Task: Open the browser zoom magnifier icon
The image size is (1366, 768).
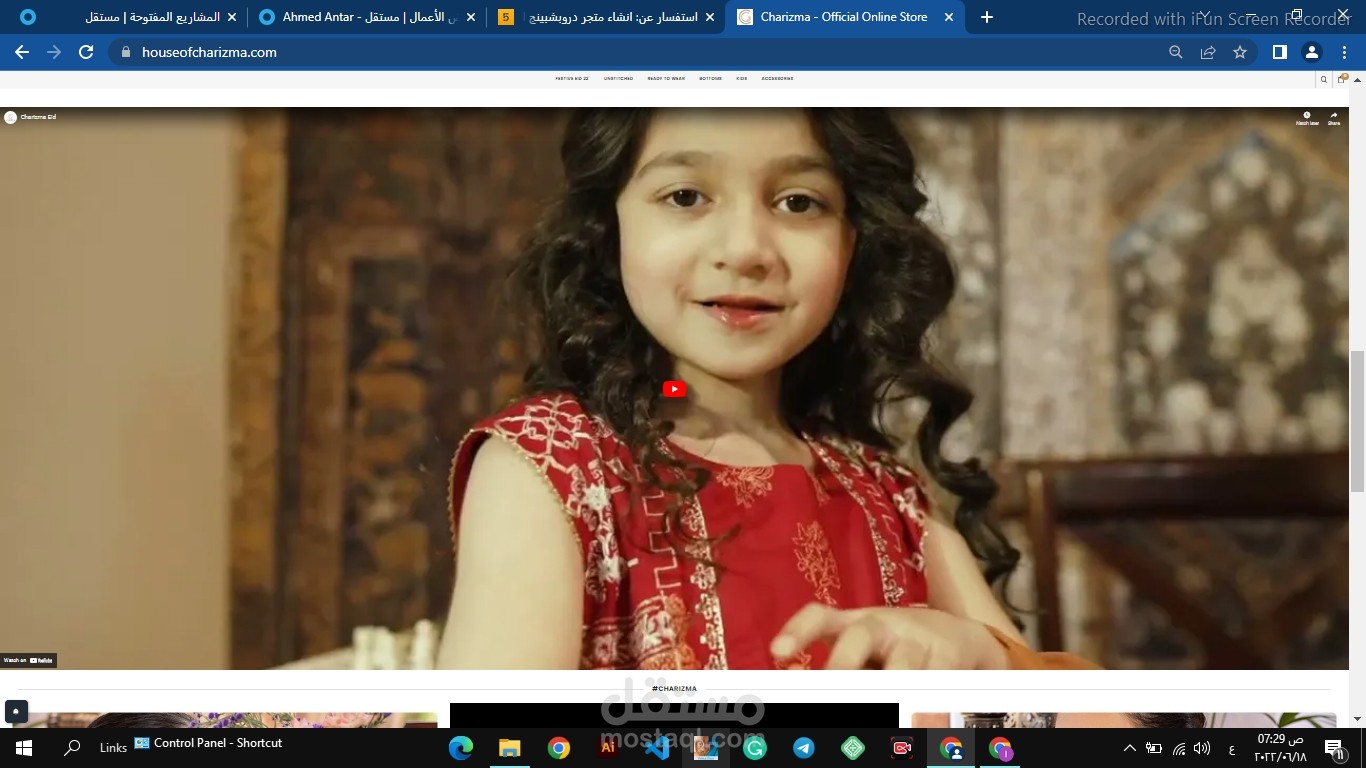Action: [x=1176, y=52]
